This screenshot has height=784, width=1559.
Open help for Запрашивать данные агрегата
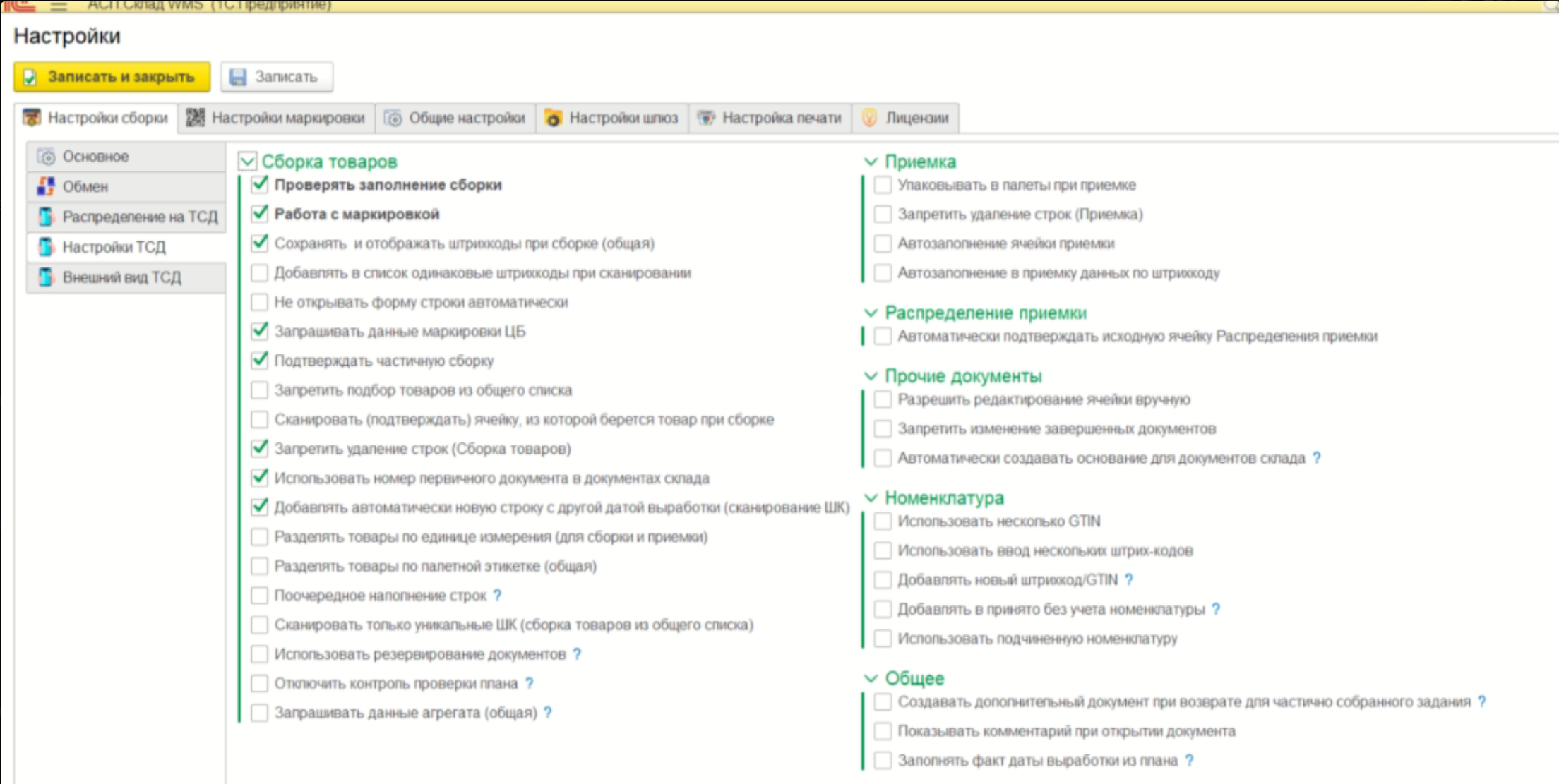[548, 713]
